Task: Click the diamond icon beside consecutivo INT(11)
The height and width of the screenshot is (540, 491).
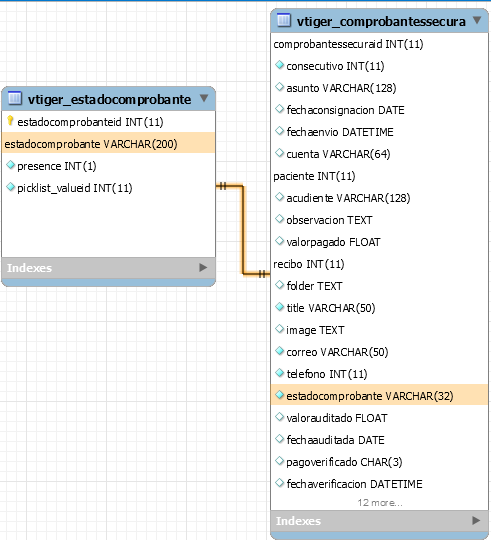Action: [280, 65]
